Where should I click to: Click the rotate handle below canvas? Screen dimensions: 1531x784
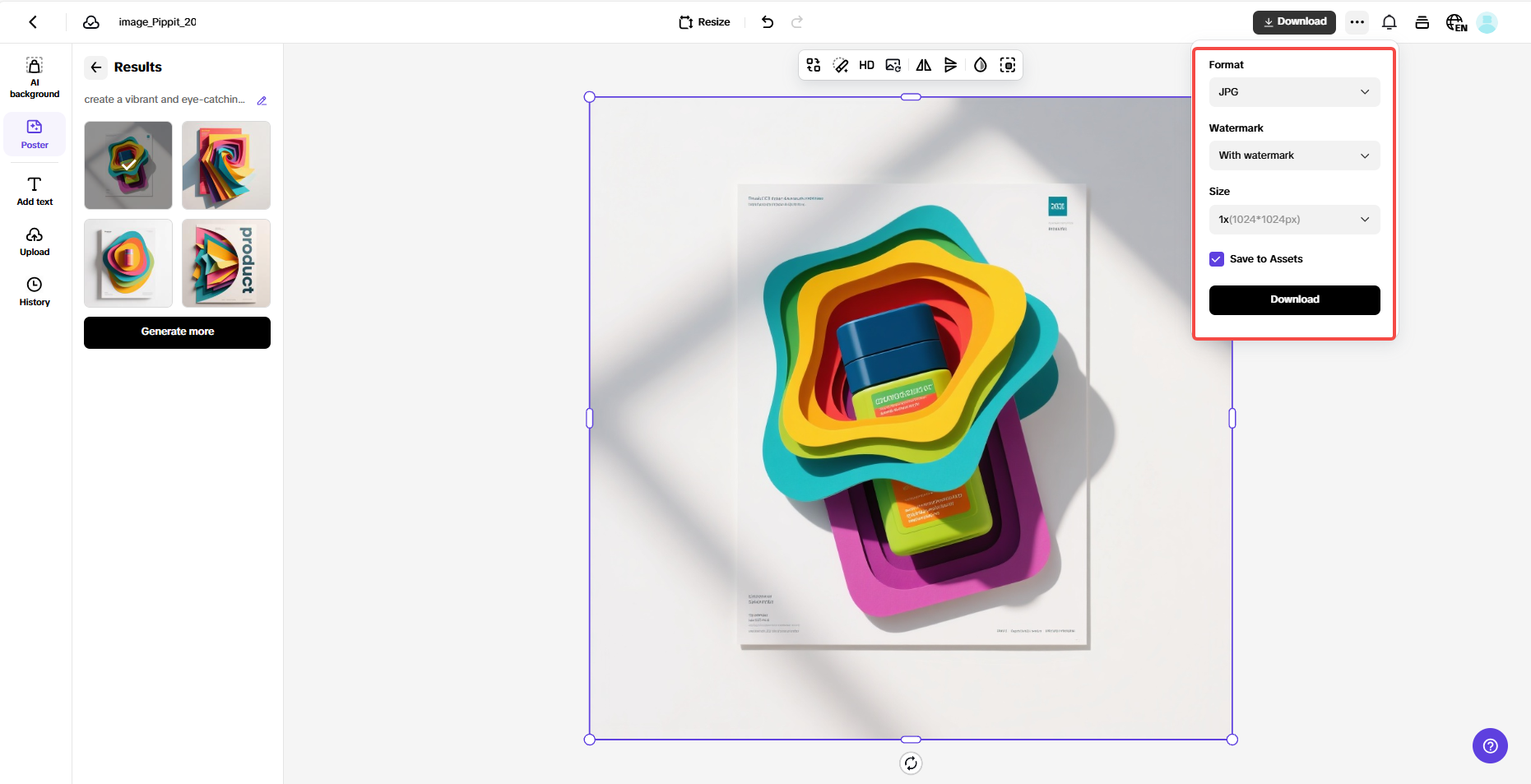click(x=910, y=763)
